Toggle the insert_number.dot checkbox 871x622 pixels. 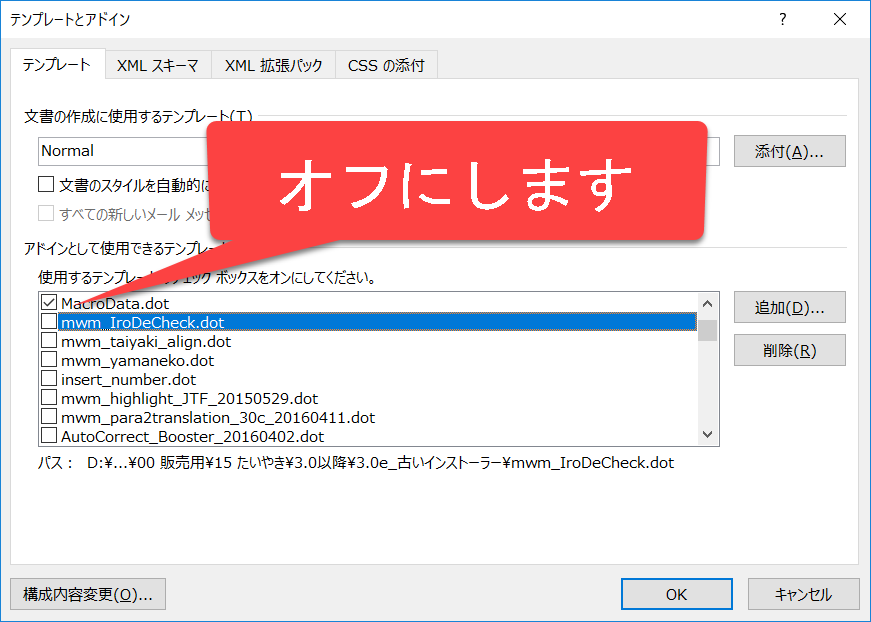(x=48, y=379)
